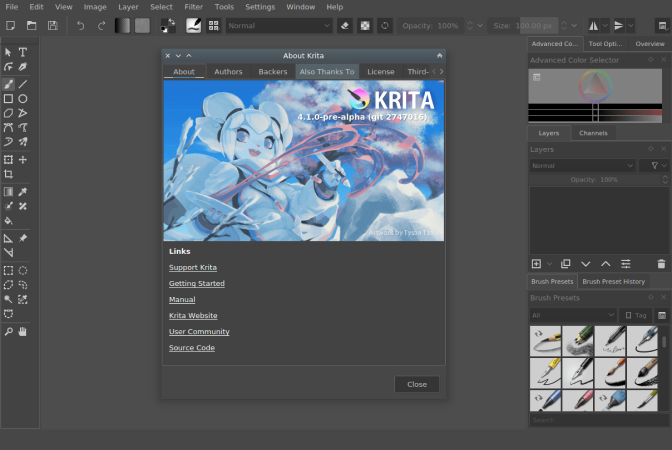Screen dimensions: 672x450
Task: Expand the layer filter dropdown
Action: click(654, 165)
